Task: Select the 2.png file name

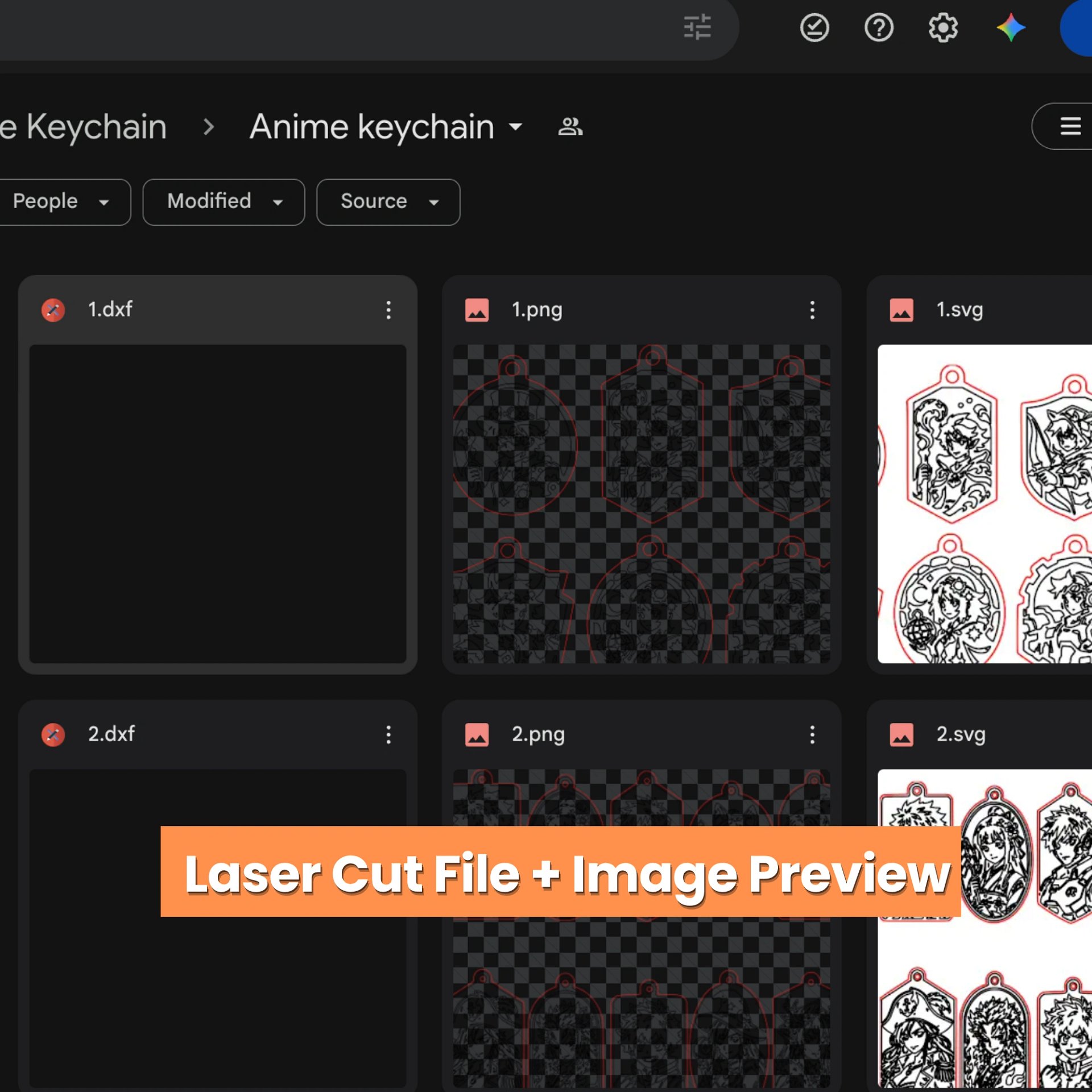Action: coord(538,735)
